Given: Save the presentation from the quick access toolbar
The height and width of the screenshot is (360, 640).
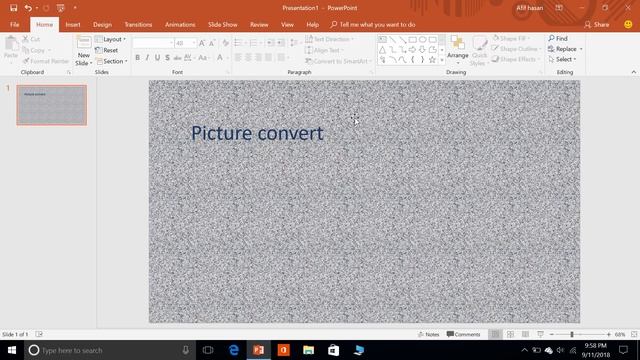Looking at the screenshot, I should point(13,8).
